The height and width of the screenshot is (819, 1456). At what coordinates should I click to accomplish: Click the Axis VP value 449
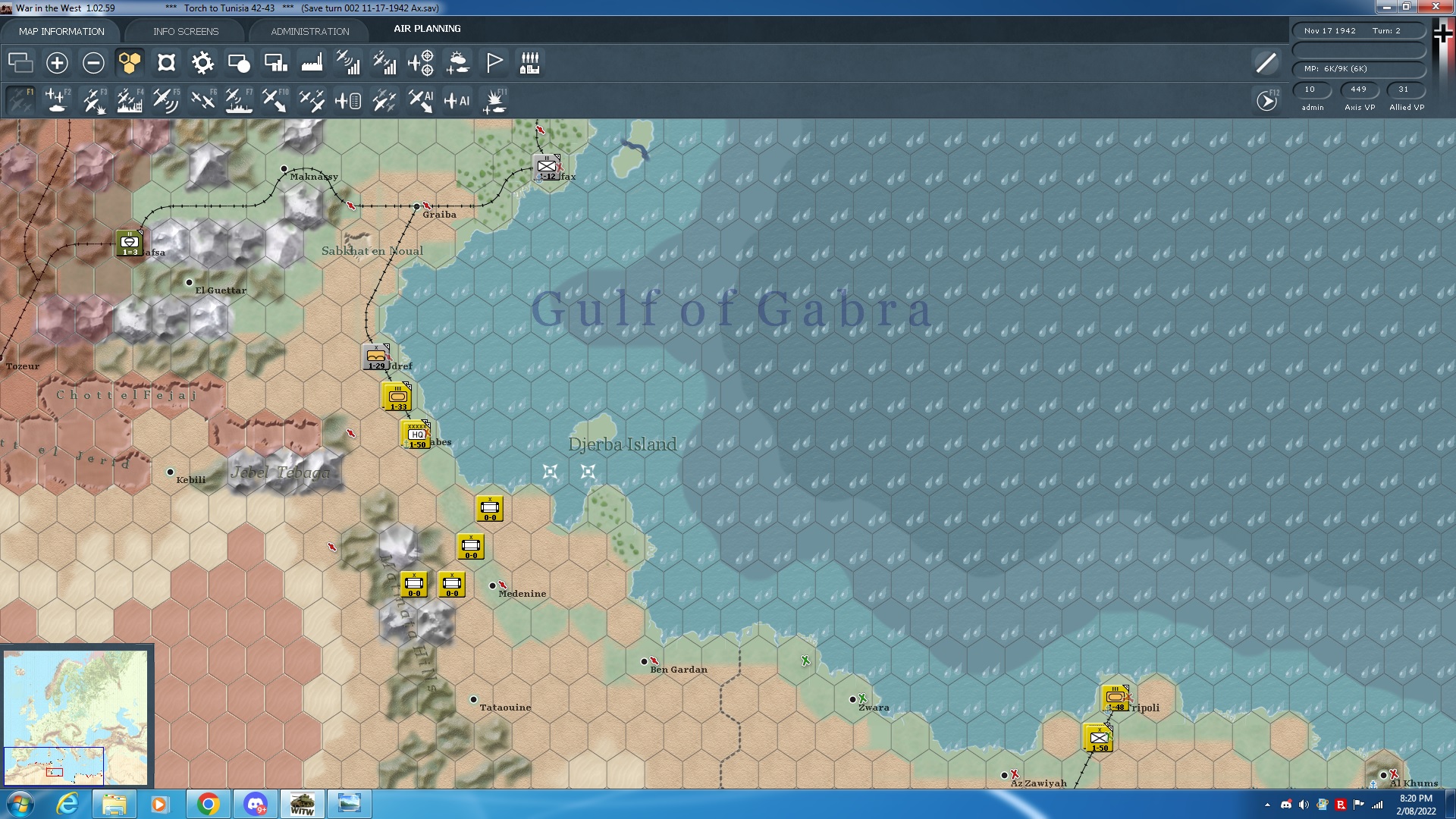pos(1359,89)
